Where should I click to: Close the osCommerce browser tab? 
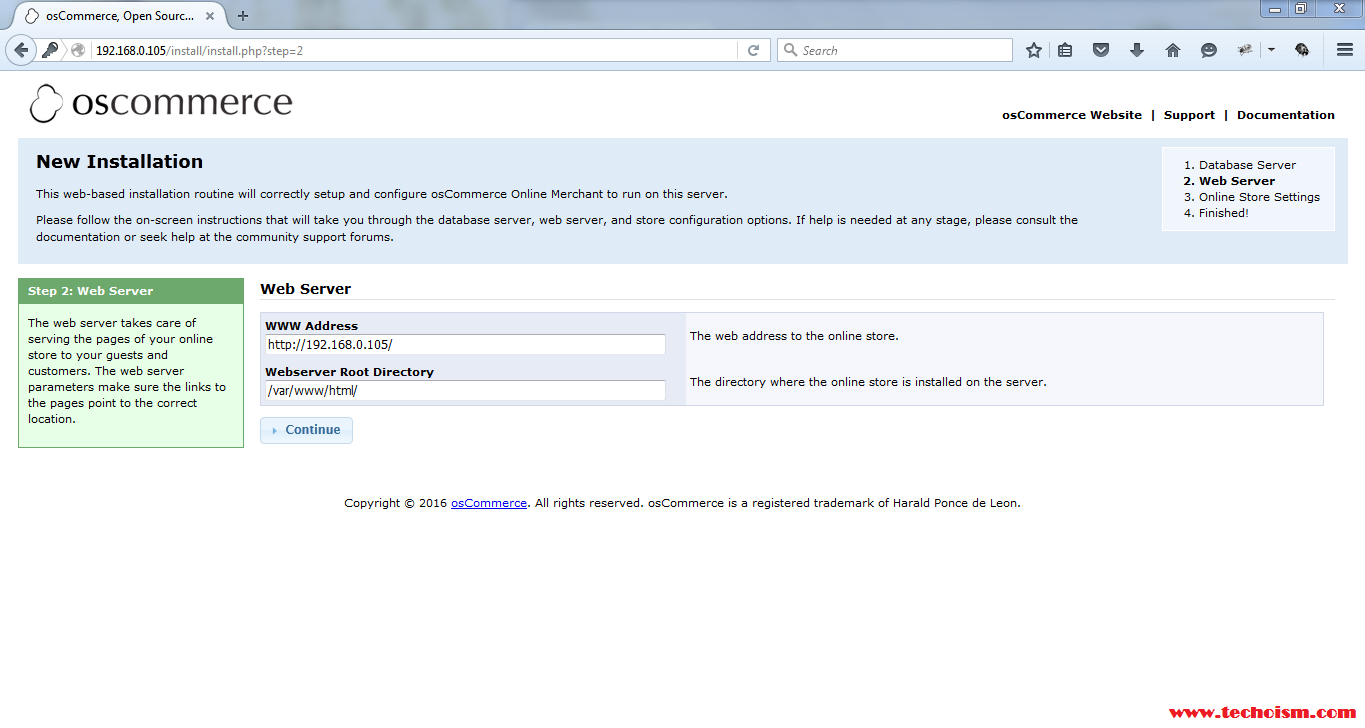point(211,16)
